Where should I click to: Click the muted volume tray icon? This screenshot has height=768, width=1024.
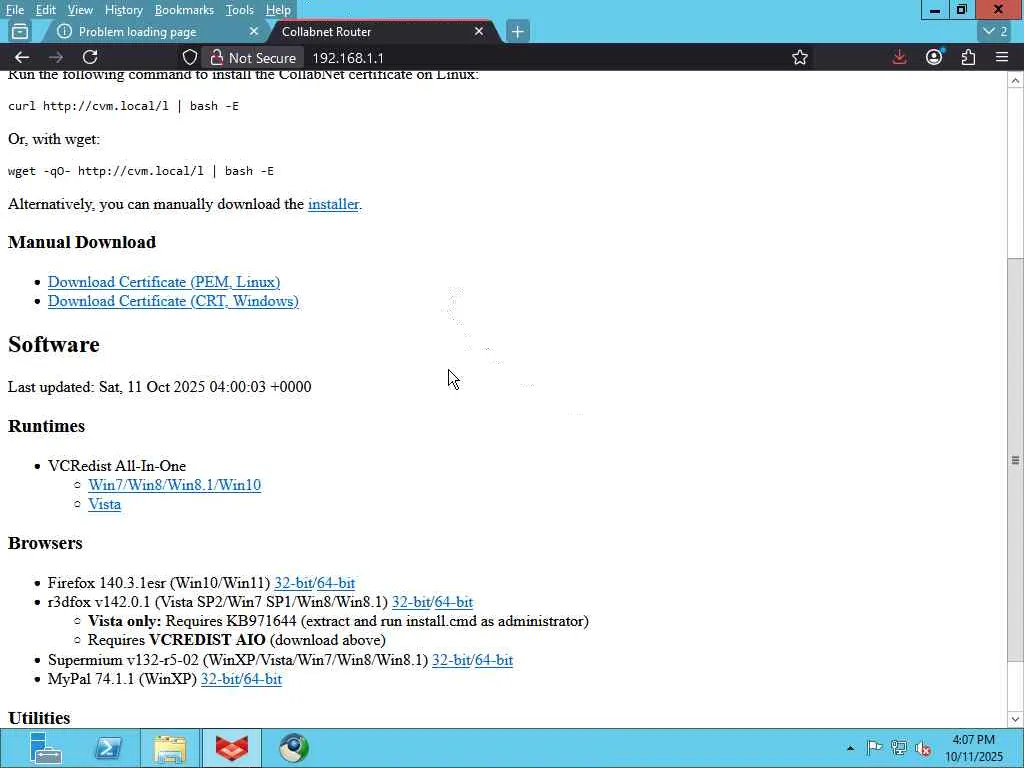pos(923,748)
